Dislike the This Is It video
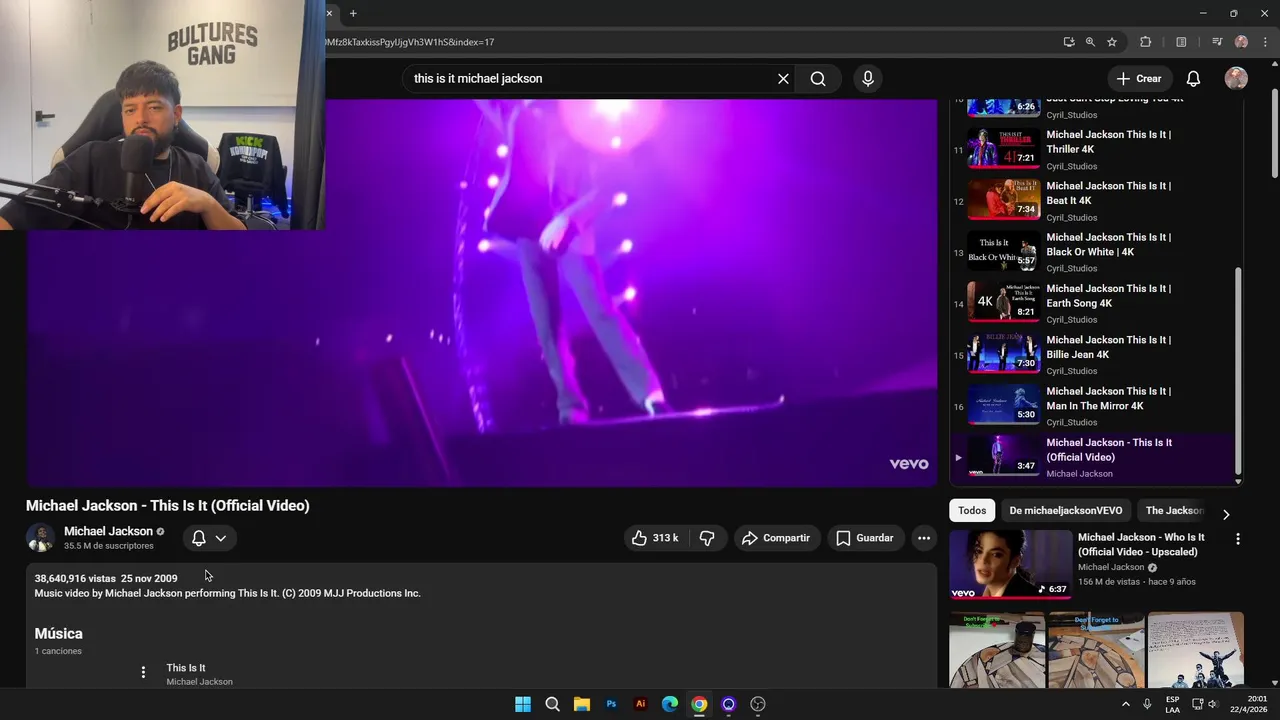 point(707,538)
